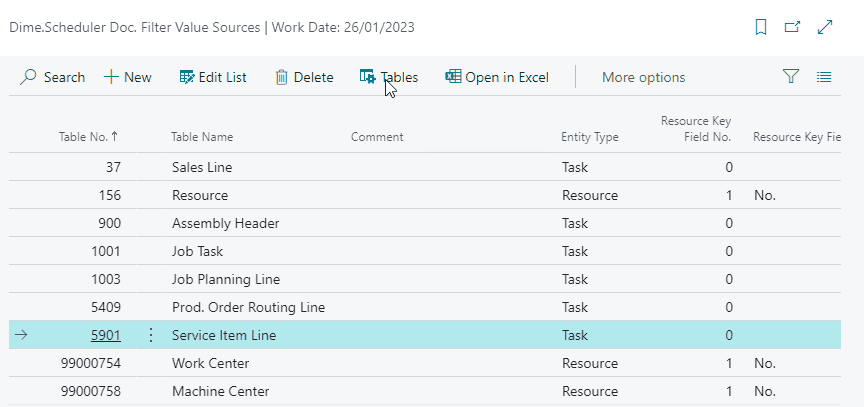
Task: Click Entity Type Resource in Machine Center row
Action: (590, 392)
